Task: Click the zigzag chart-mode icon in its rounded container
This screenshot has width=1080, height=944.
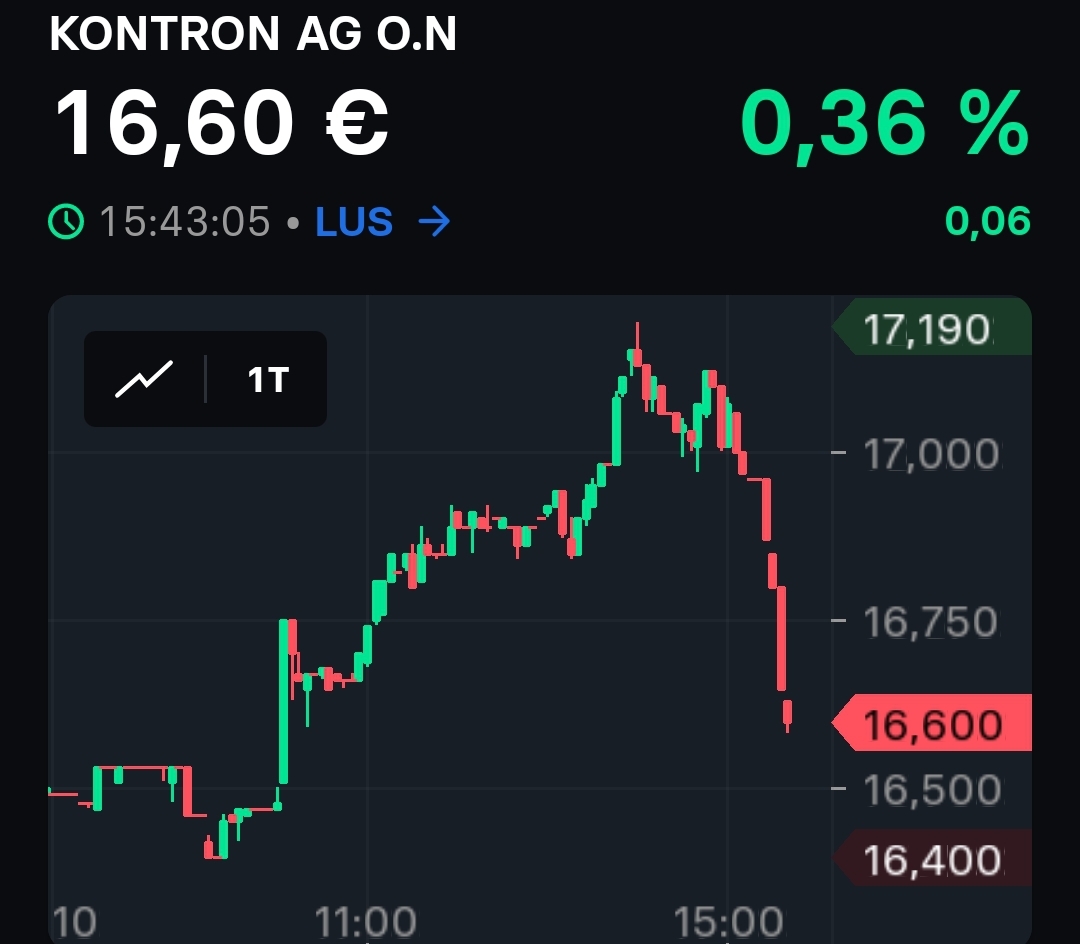Action: click(144, 378)
